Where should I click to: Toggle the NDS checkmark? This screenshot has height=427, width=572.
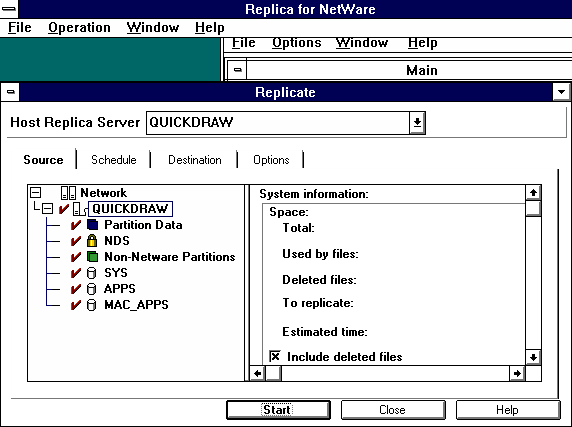pos(76,241)
